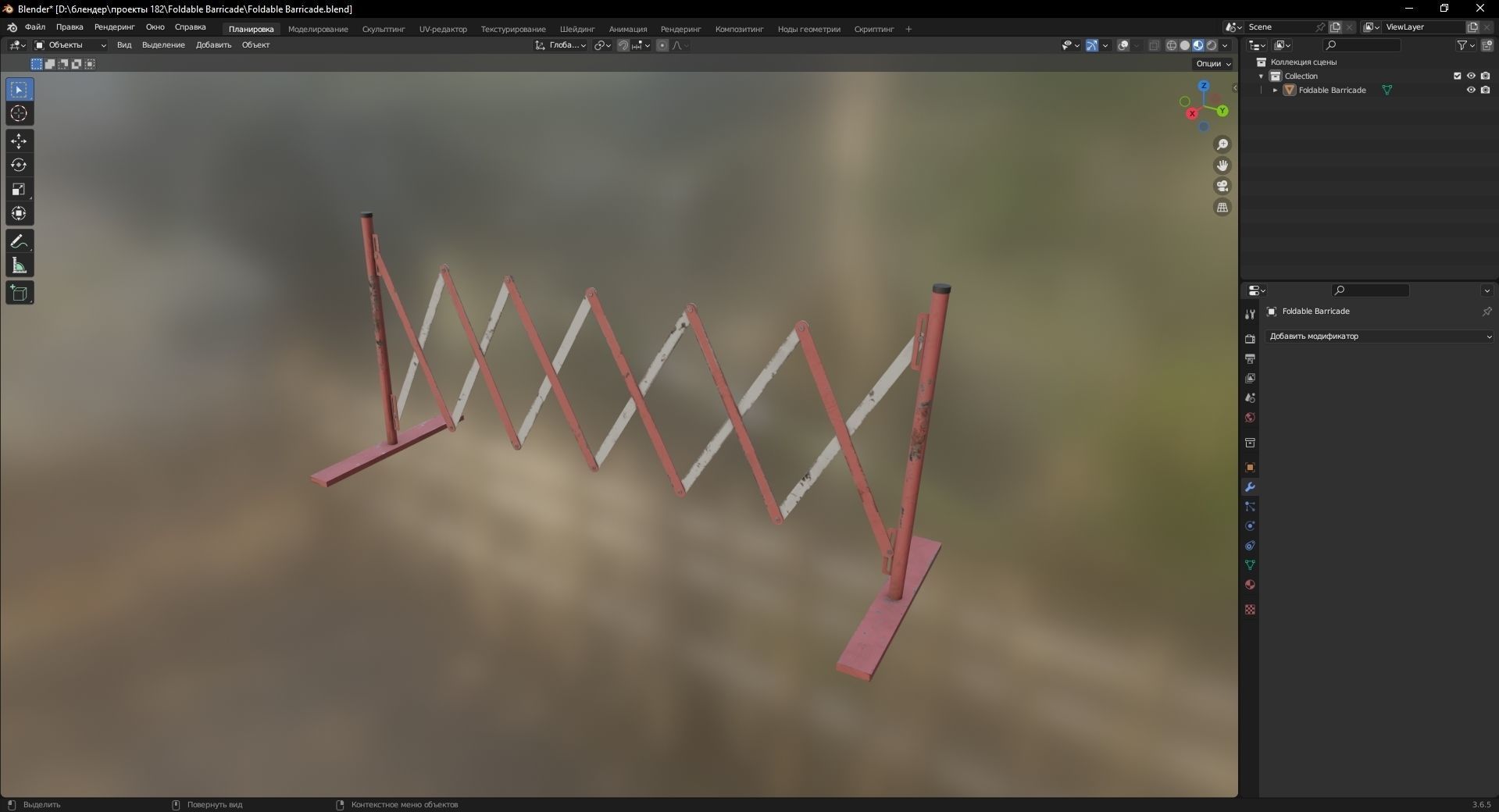This screenshot has width=1499, height=812.
Task: Select the Transform tool
Action: pyautogui.click(x=20, y=214)
